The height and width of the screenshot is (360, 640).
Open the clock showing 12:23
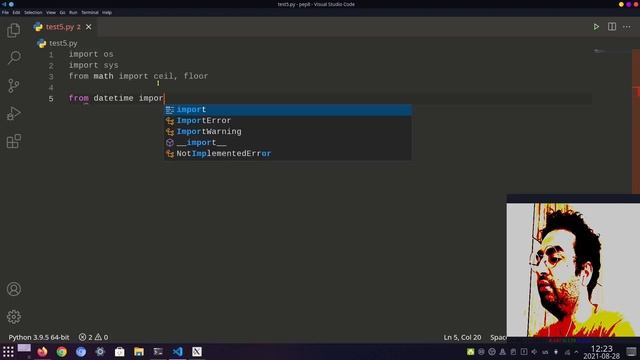[602, 352]
